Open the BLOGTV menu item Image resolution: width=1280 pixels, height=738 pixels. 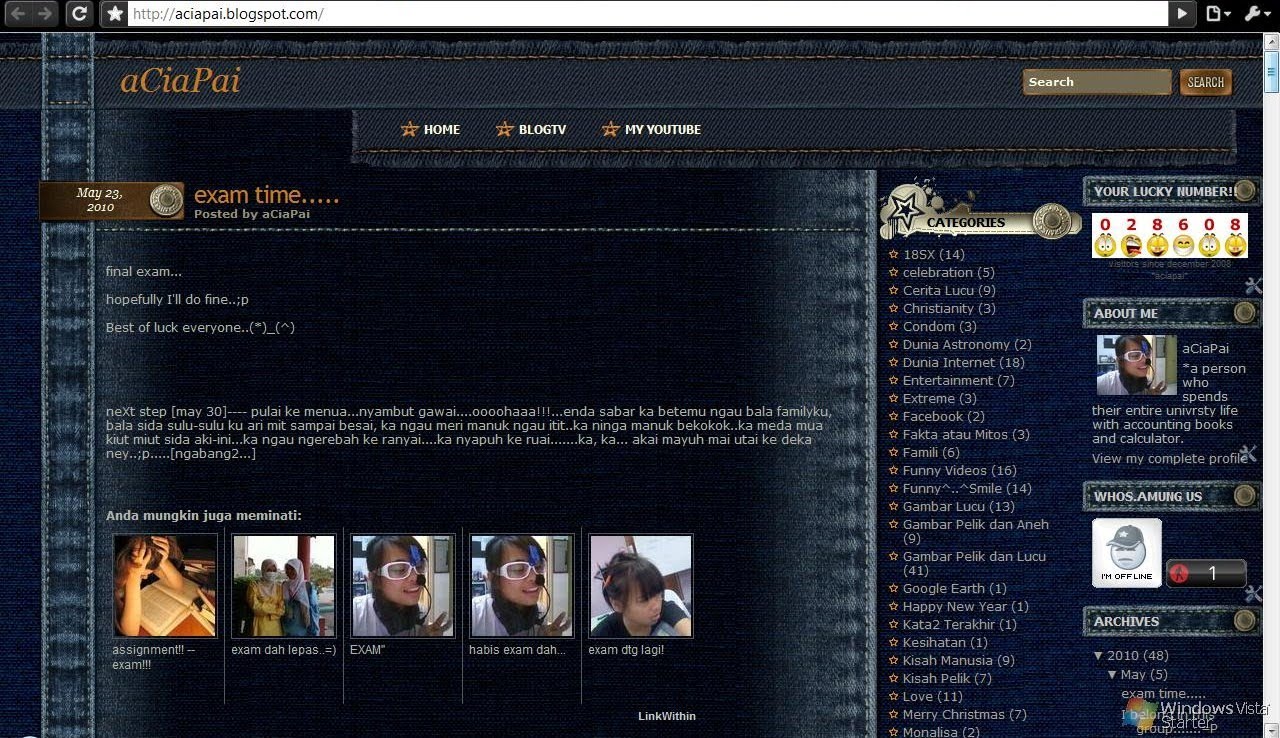click(x=542, y=129)
